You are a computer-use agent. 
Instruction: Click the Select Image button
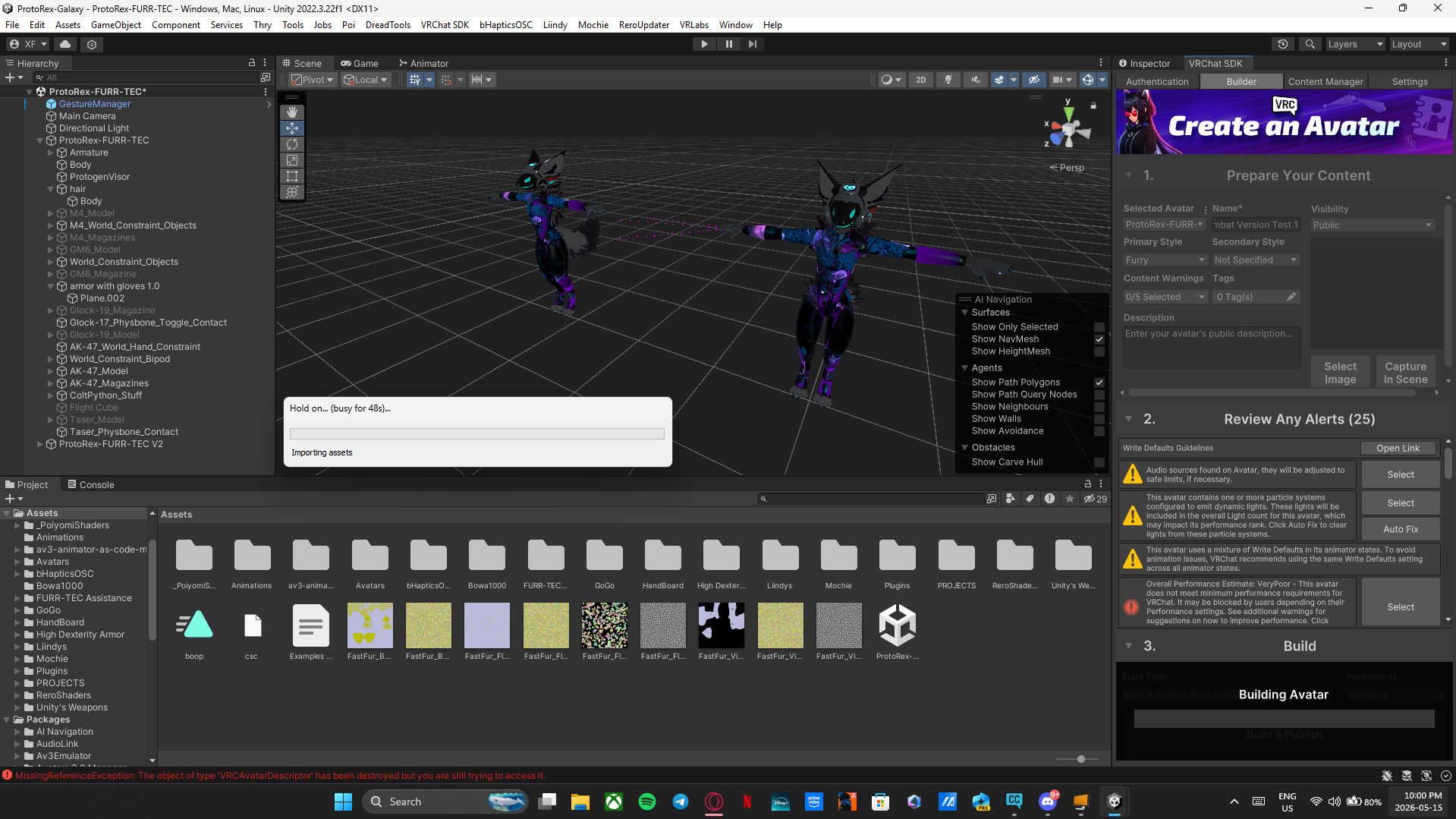[1340, 372]
